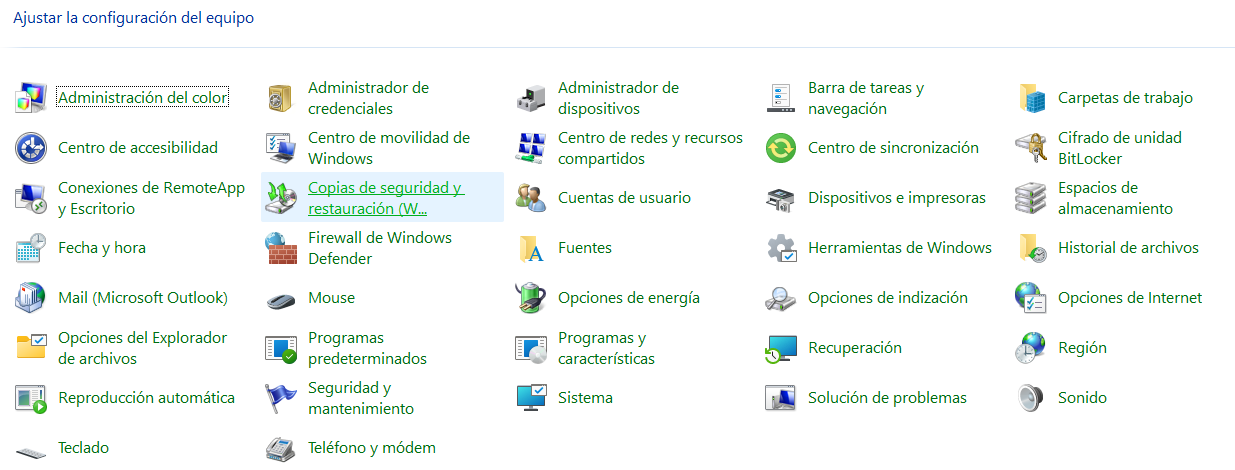Click the Teclado keyboard icon
The width and height of the screenshot is (1235, 470).
pyautogui.click(x=31, y=450)
